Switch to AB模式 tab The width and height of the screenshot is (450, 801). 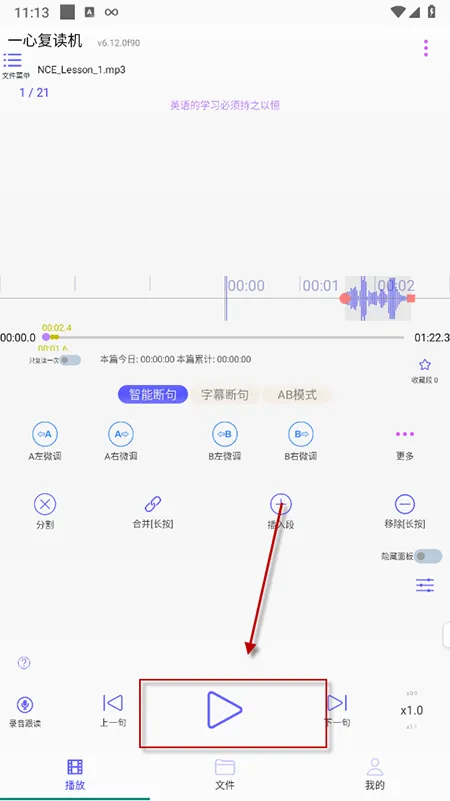[x=297, y=395]
